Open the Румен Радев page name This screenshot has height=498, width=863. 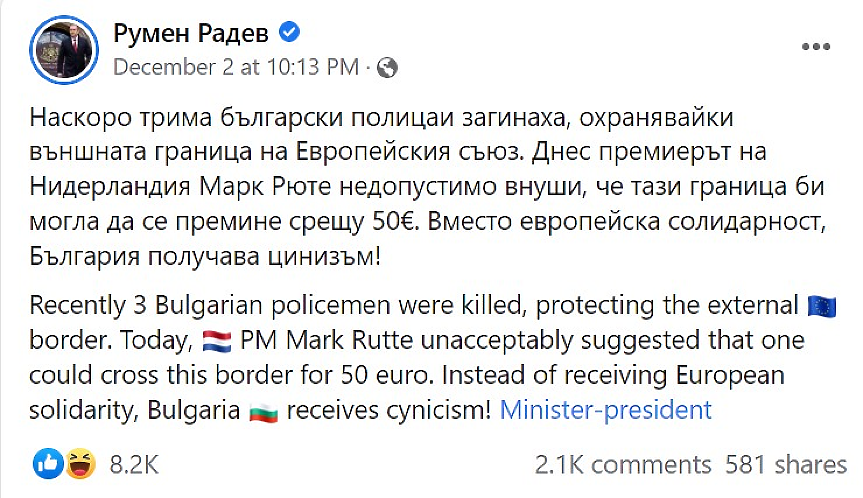(x=191, y=34)
